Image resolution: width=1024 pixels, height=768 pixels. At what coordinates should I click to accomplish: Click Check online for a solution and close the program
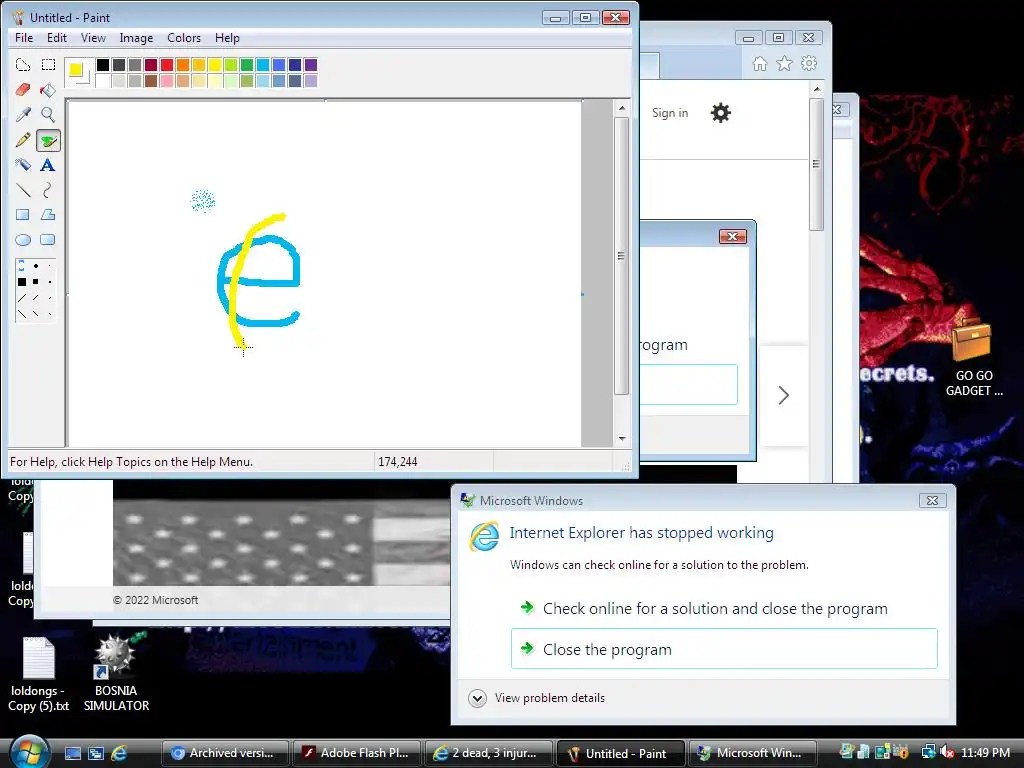(x=724, y=609)
